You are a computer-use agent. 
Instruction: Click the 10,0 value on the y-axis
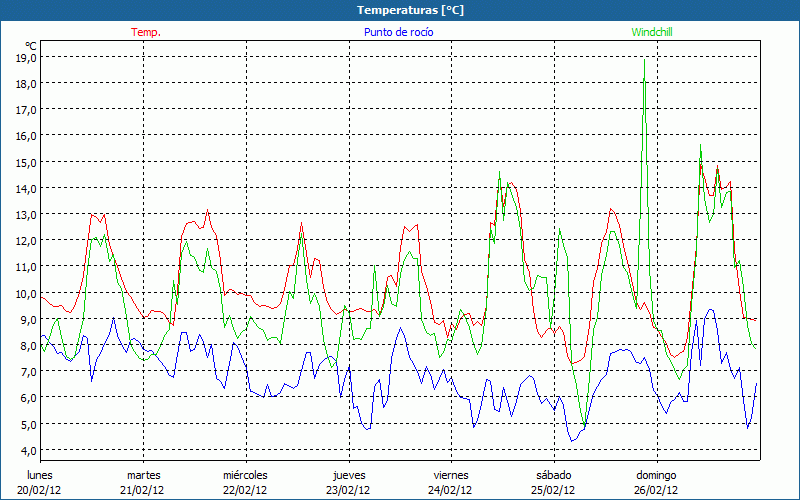pos(27,293)
